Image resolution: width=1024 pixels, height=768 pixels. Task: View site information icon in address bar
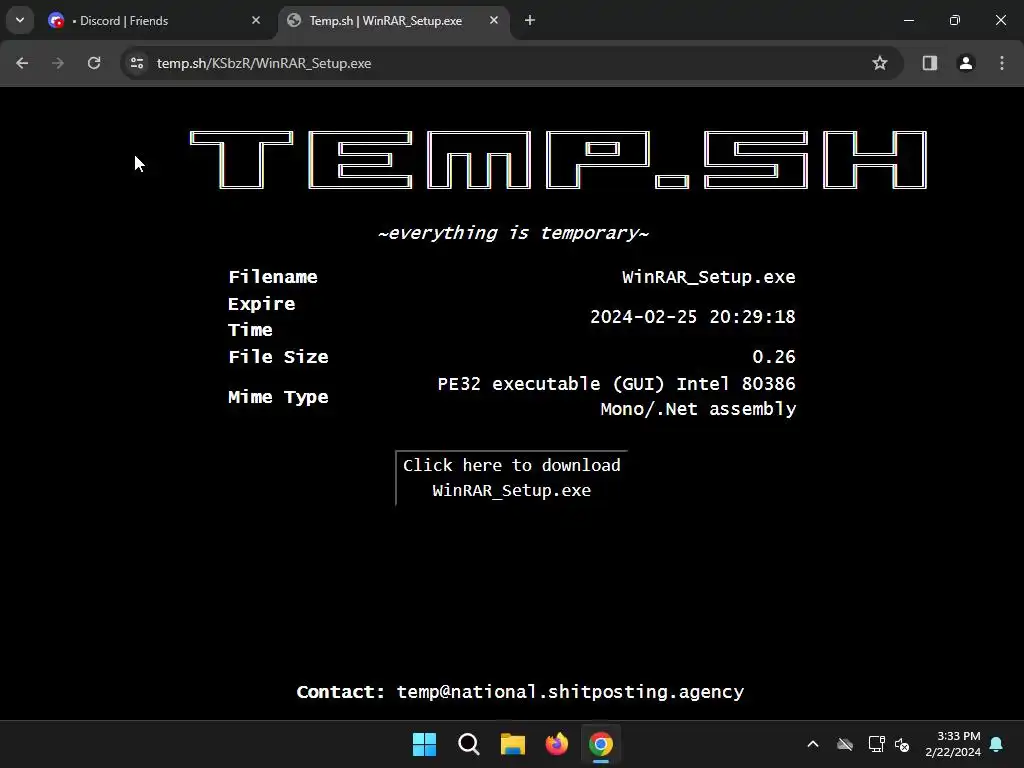coord(137,63)
